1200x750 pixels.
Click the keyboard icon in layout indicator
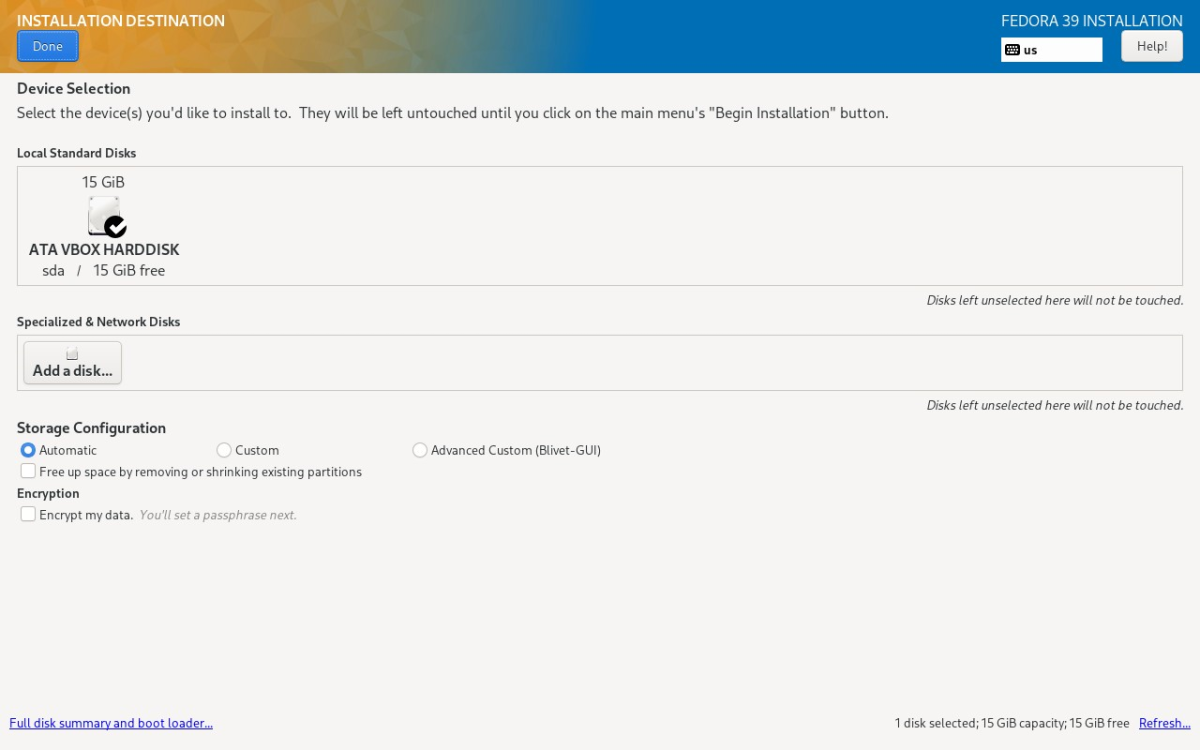pyautogui.click(x=1012, y=50)
